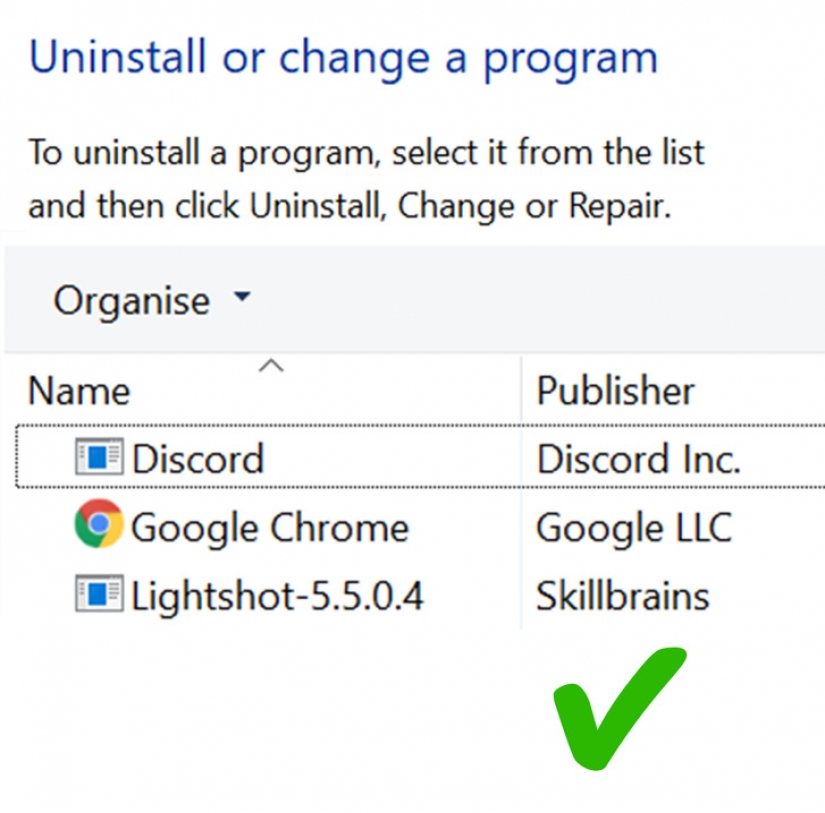This screenshot has width=825, height=813.
Task: Click the Google LLC publisher cell
Action: pyautogui.click(x=634, y=528)
